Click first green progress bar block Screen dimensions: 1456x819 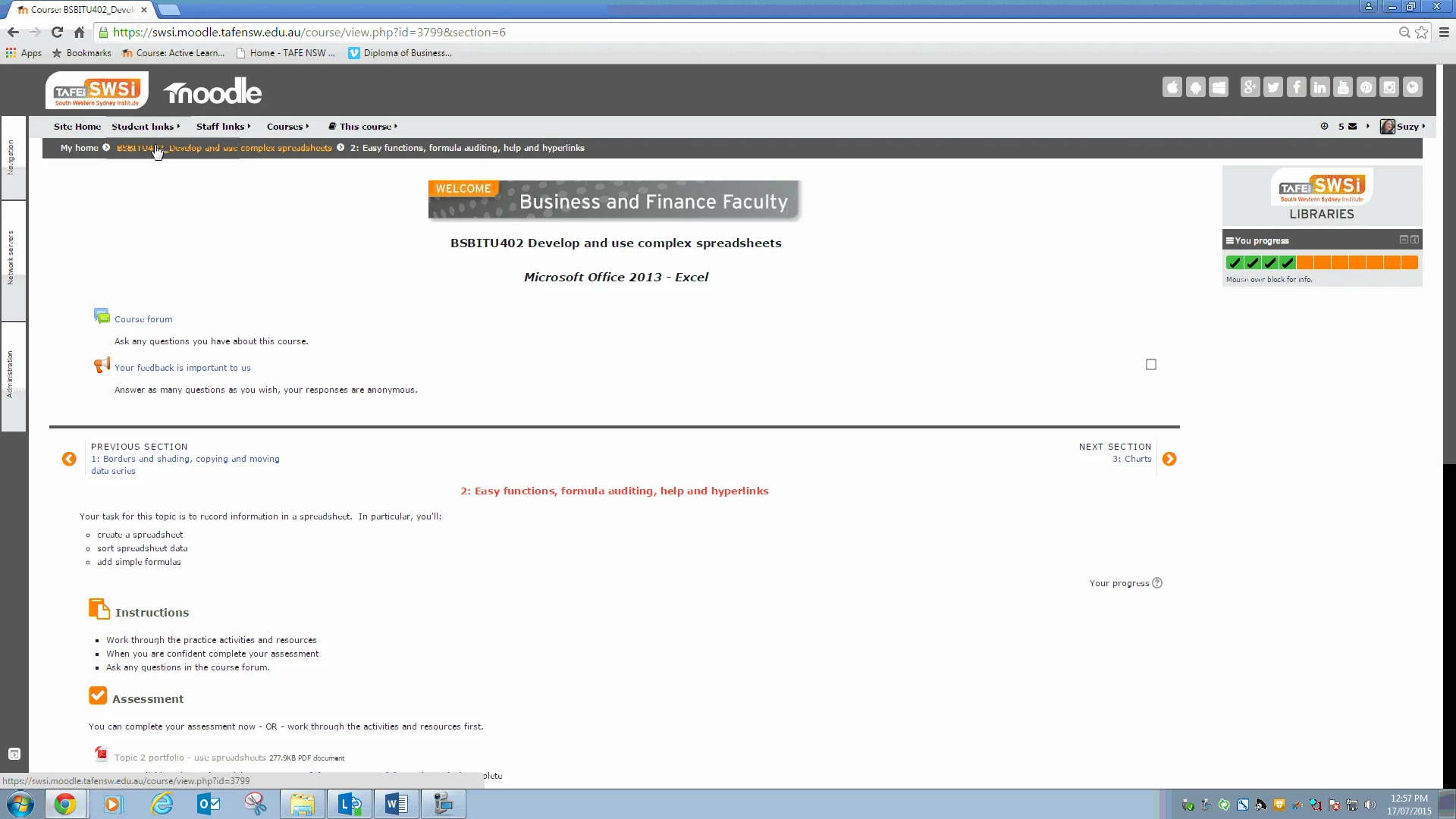tap(1235, 262)
